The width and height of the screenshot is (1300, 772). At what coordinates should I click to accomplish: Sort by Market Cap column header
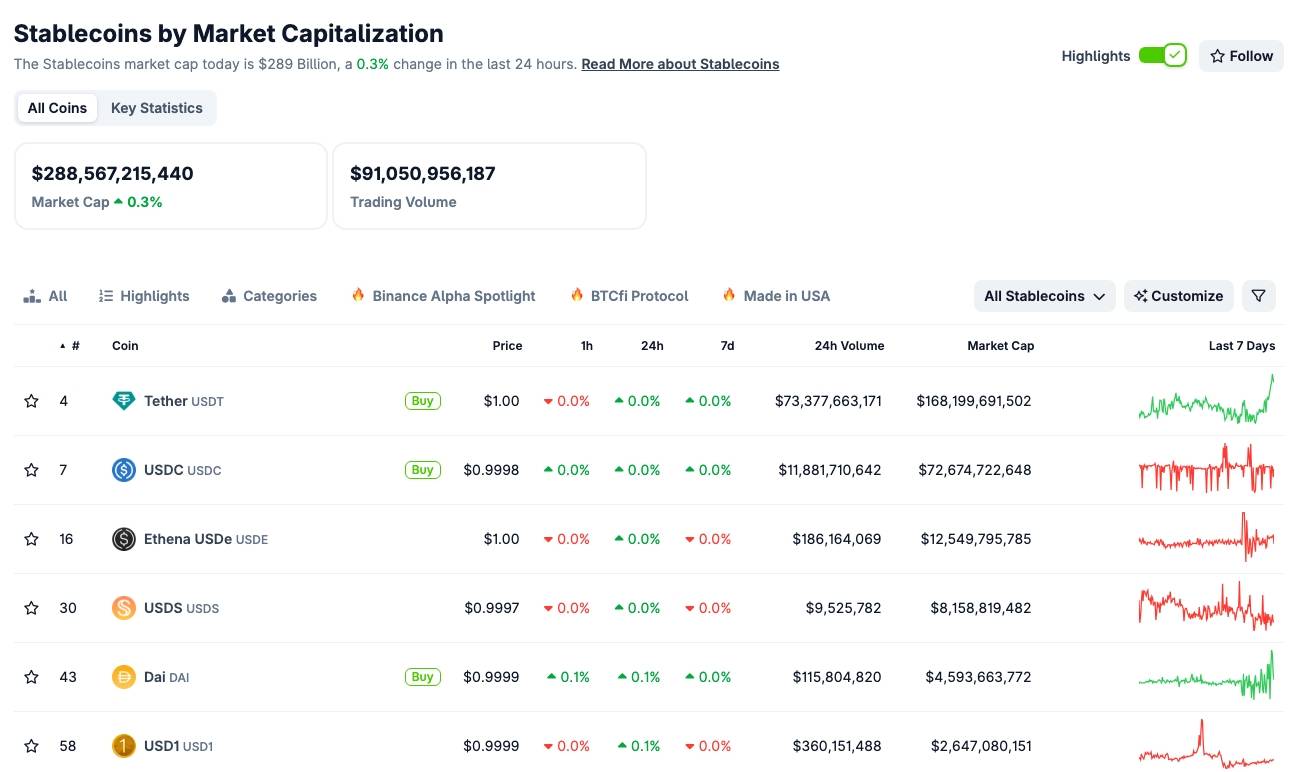coord(1000,346)
